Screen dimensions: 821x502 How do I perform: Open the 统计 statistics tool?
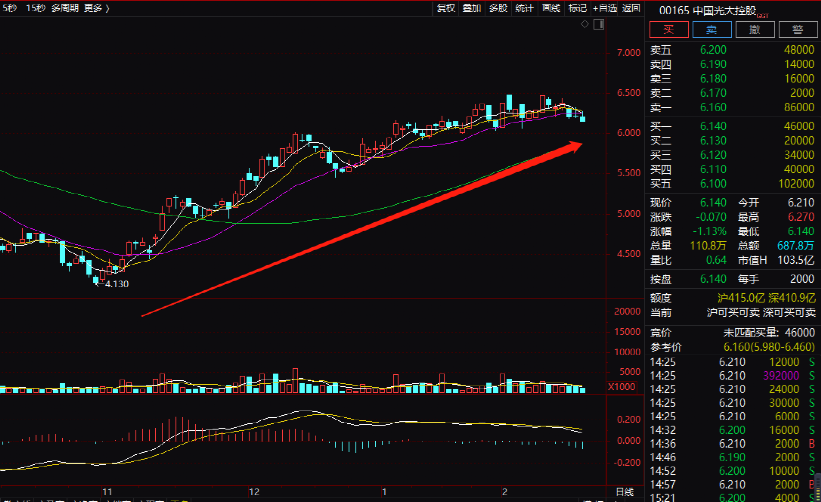[524, 8]
